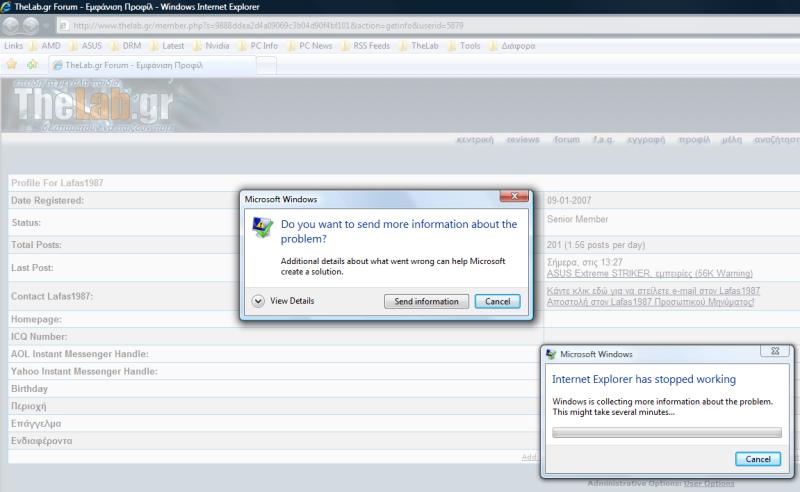Cancel the 'Internet Explorer has stopped working' dialog

[x=758, y=459]
